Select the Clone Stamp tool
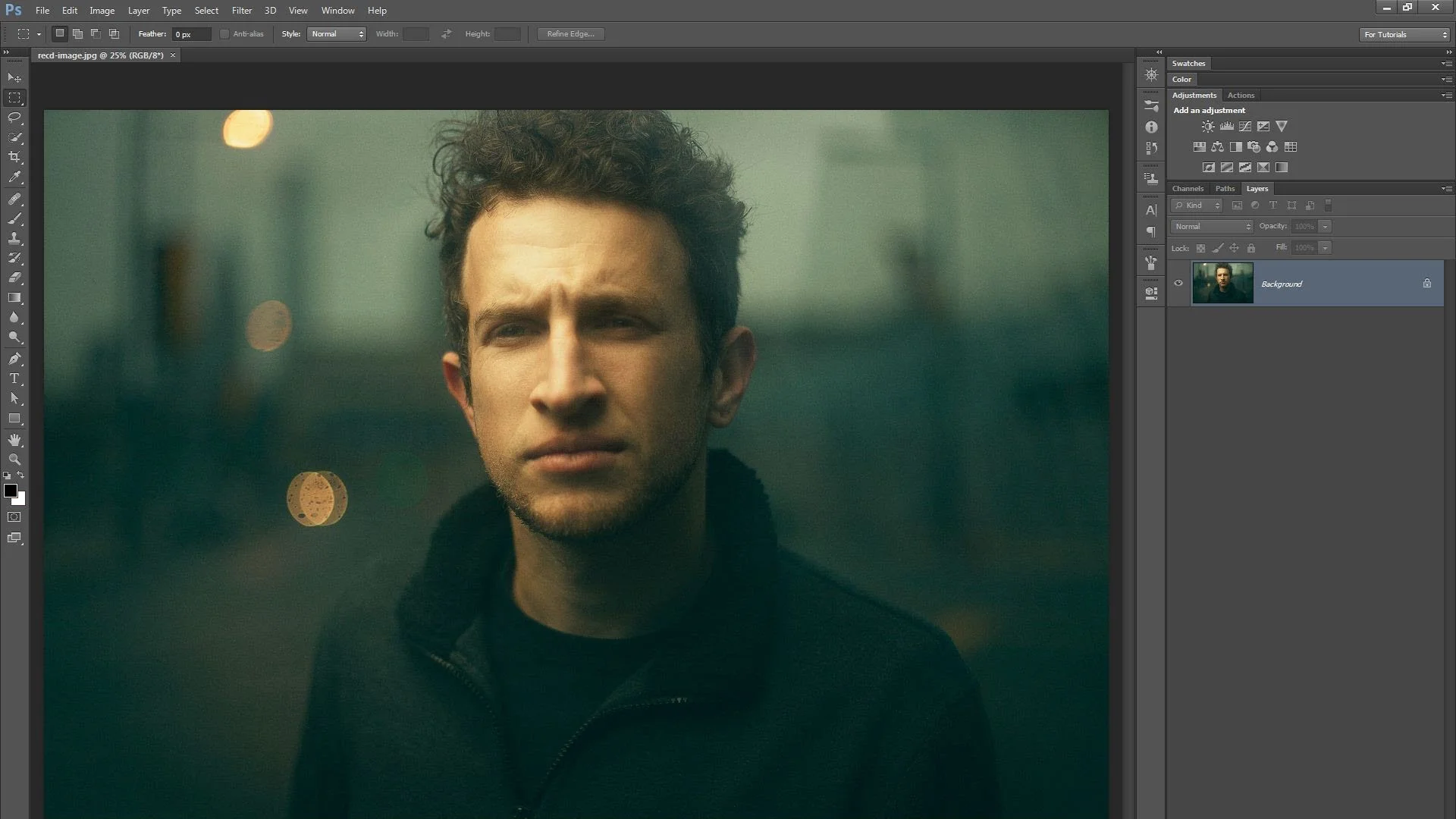The image size is (1456, 819). point(14,237)
